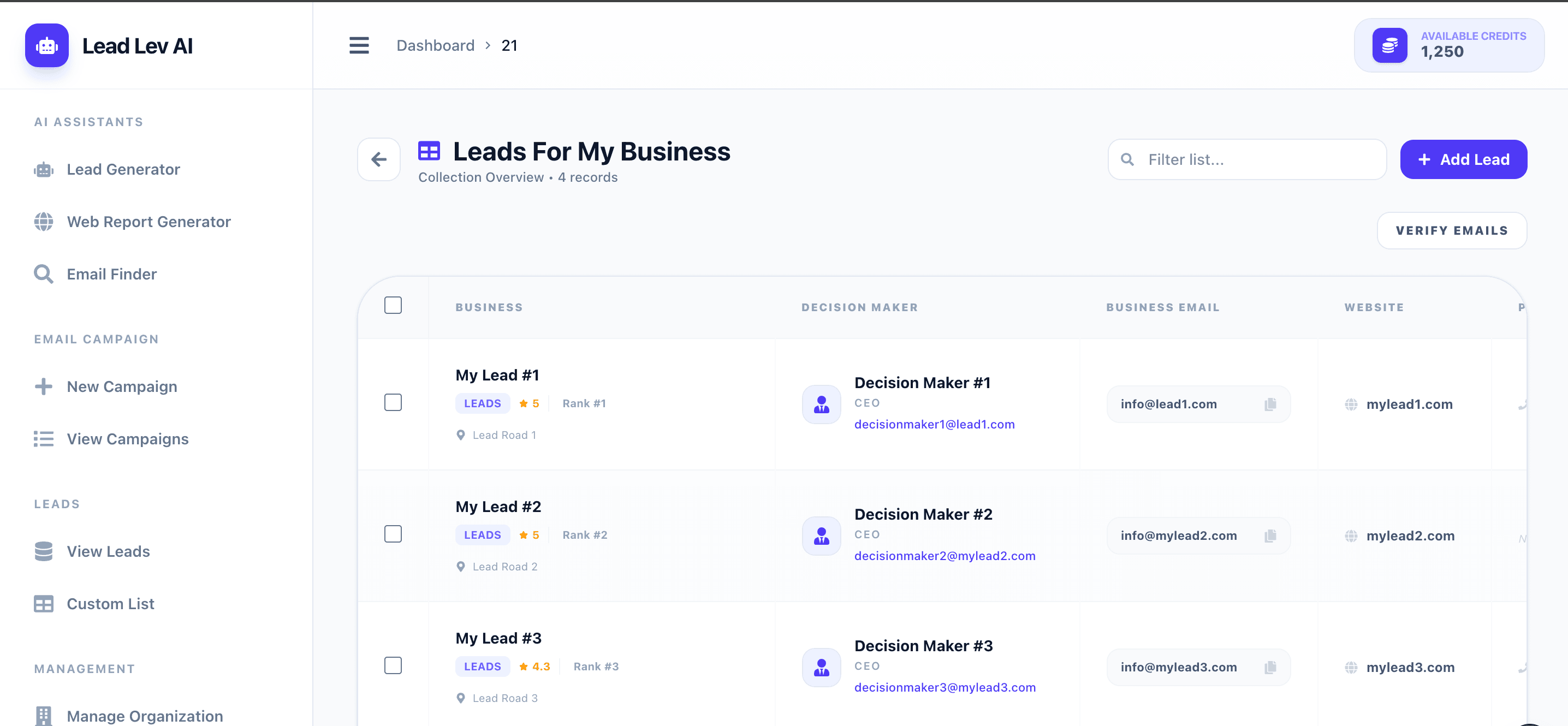Click the star rating of My Lead #1
1568x726 pixels.
click(529, 403)
